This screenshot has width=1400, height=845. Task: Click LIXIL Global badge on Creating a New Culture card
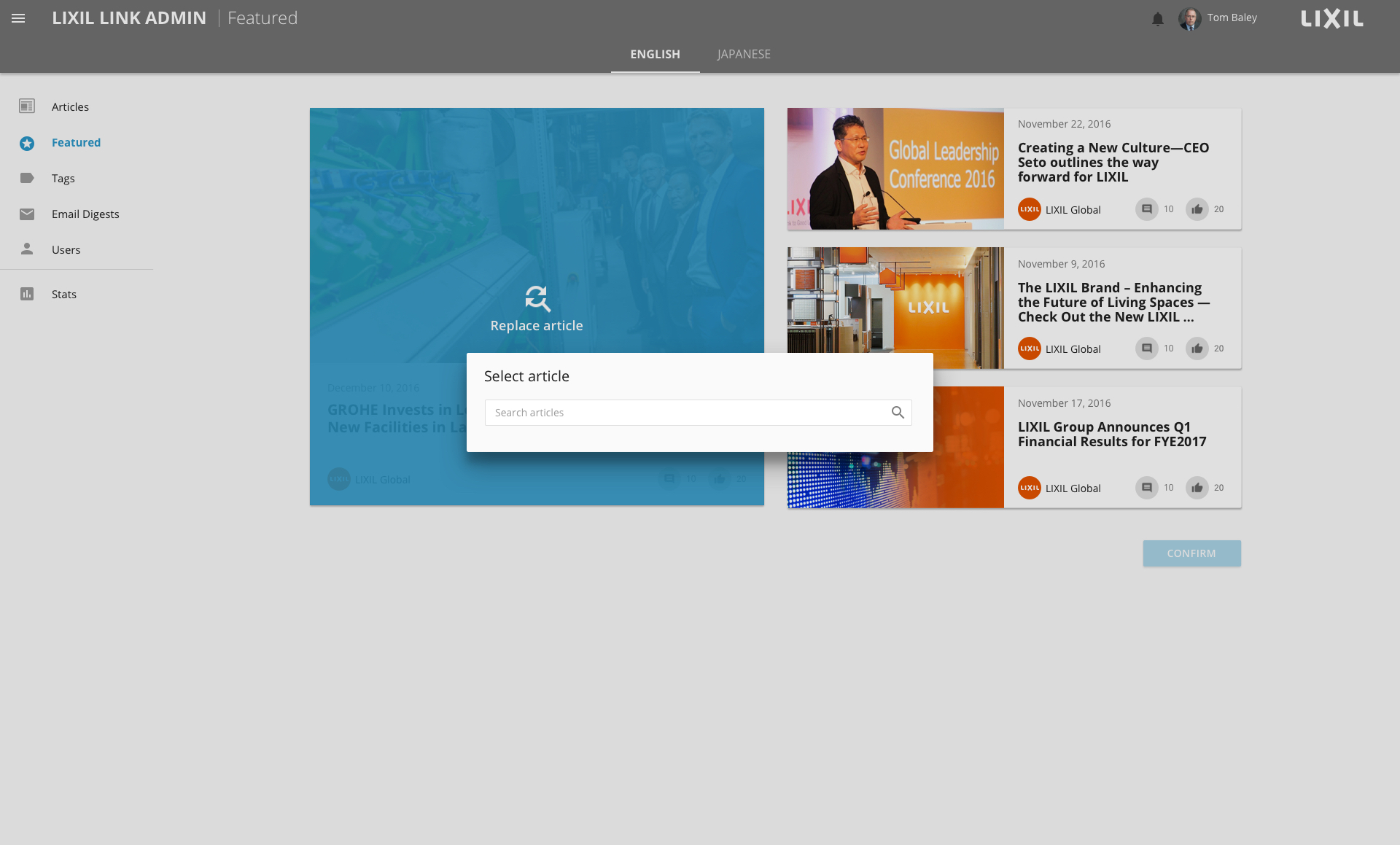pyautogui.click(x=1030, y=209)
